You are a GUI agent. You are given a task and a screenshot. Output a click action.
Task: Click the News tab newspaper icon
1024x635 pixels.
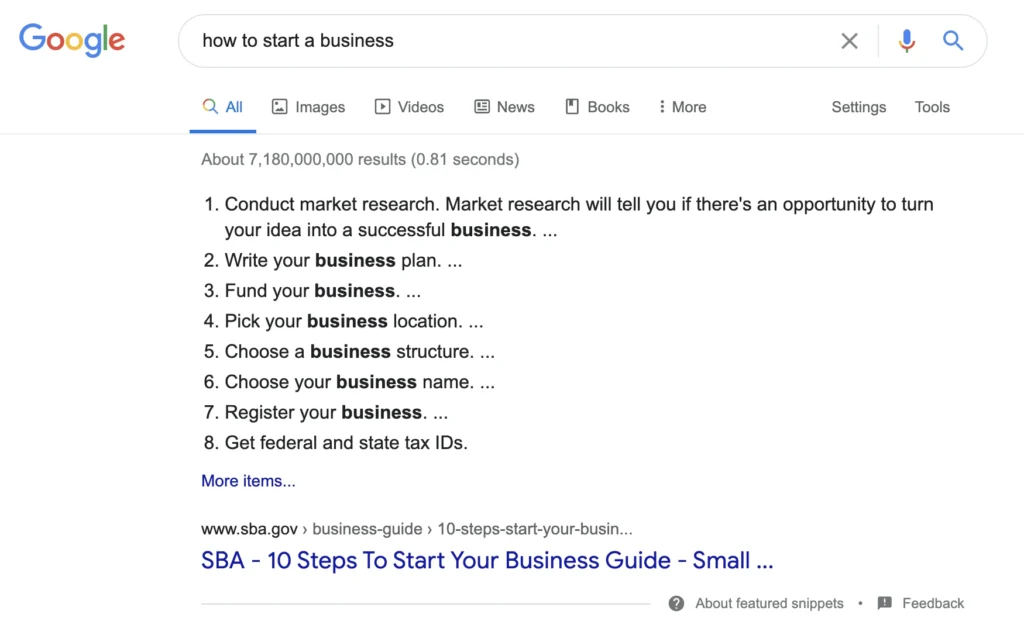482,106
